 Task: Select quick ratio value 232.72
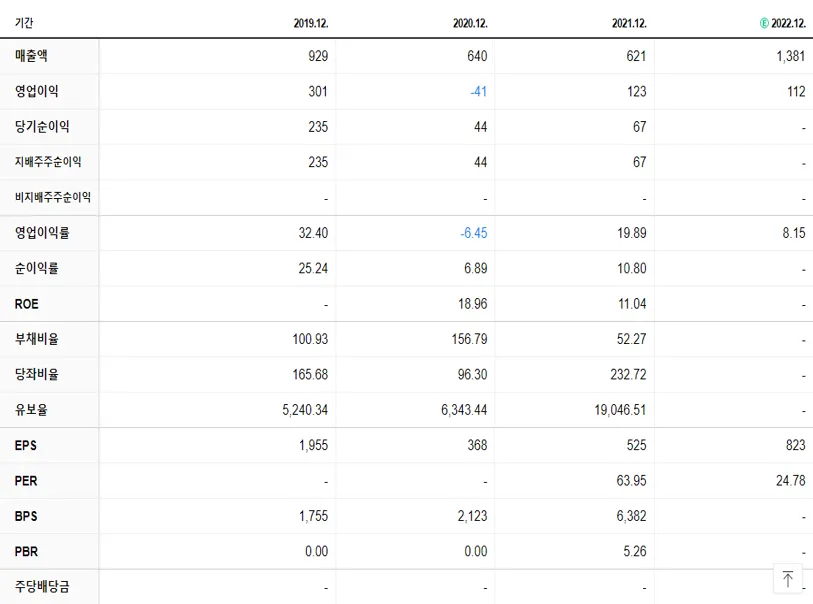pyautogui.click(x=628, y=374)
